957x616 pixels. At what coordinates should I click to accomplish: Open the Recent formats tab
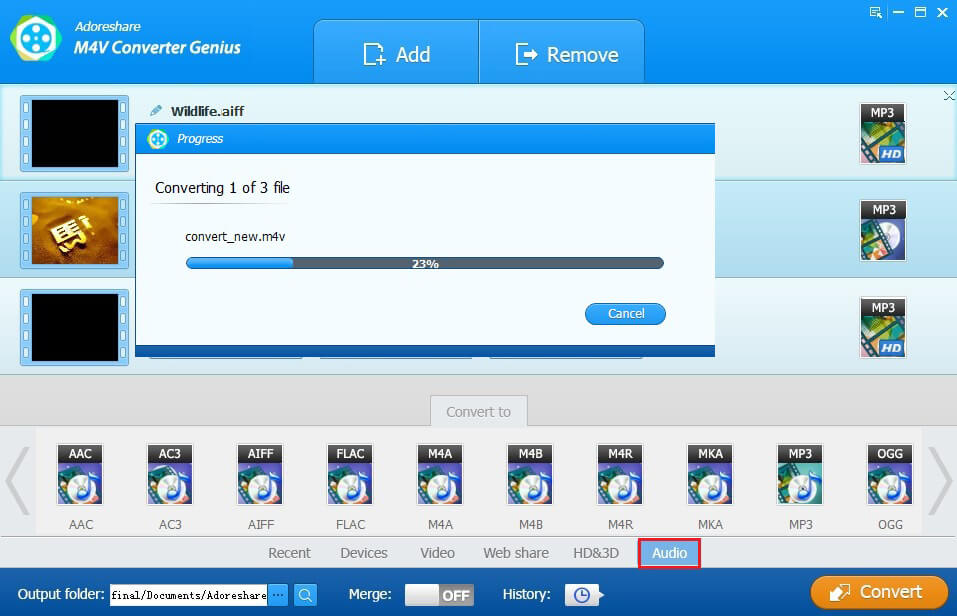point(289,553)
